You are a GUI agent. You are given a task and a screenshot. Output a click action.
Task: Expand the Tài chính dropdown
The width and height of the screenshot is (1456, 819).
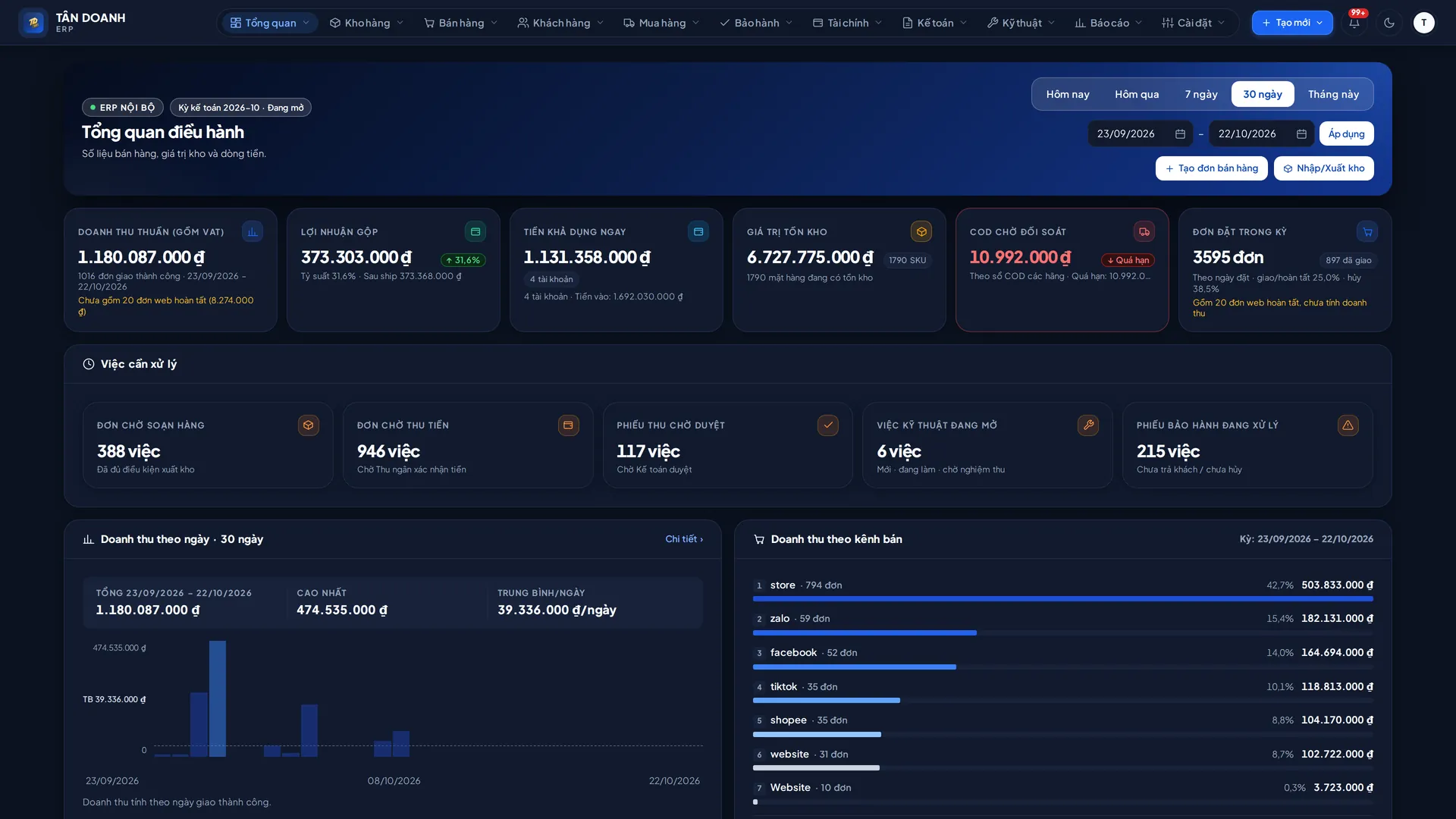[848, 23]
